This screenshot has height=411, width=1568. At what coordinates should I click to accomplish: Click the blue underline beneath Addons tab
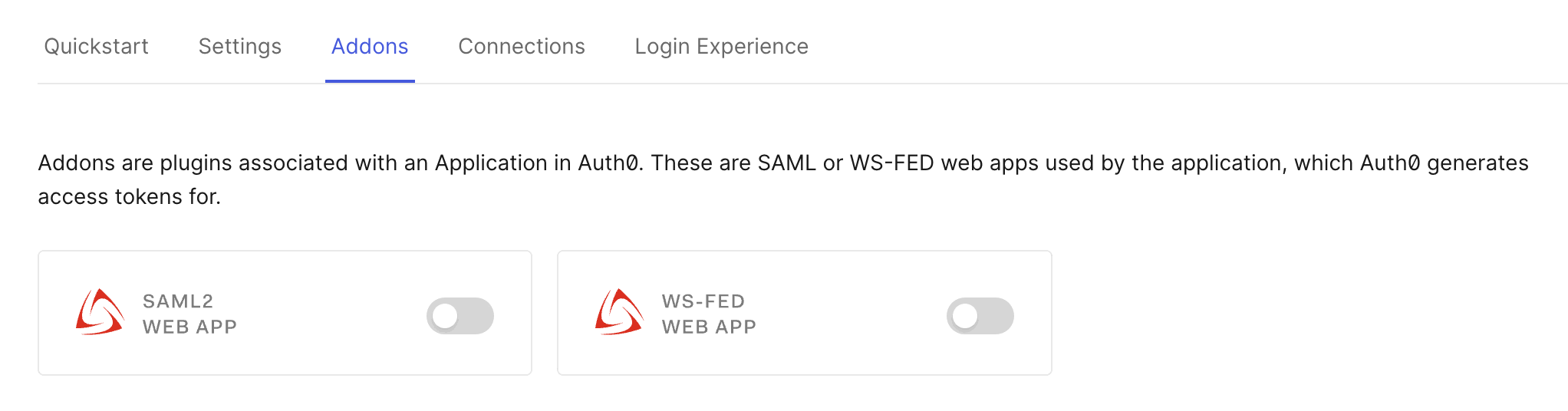coord(370,81)
